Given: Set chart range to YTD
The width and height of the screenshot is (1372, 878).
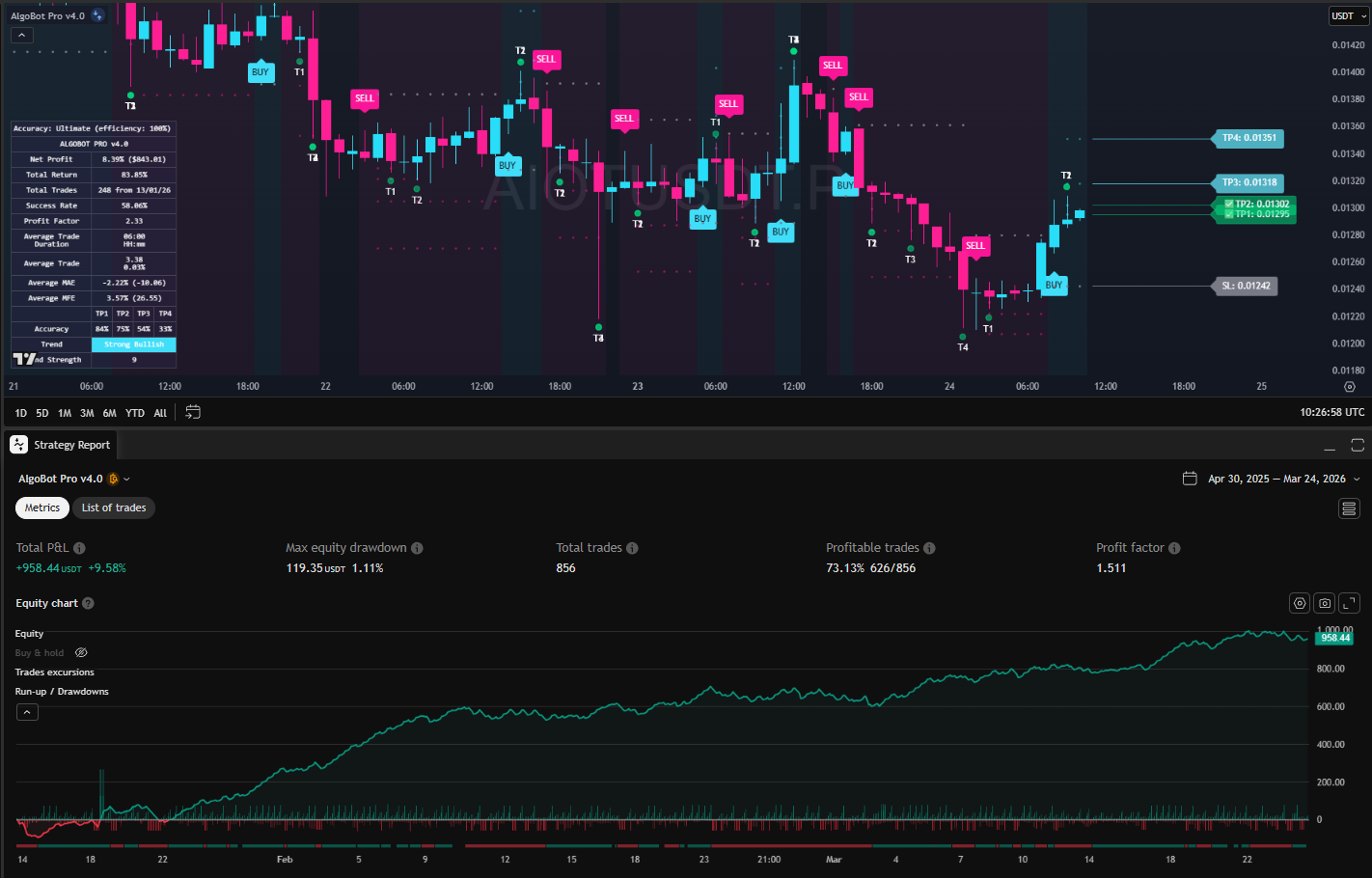Looking at the screenshot, I should [x=135, y=413].
